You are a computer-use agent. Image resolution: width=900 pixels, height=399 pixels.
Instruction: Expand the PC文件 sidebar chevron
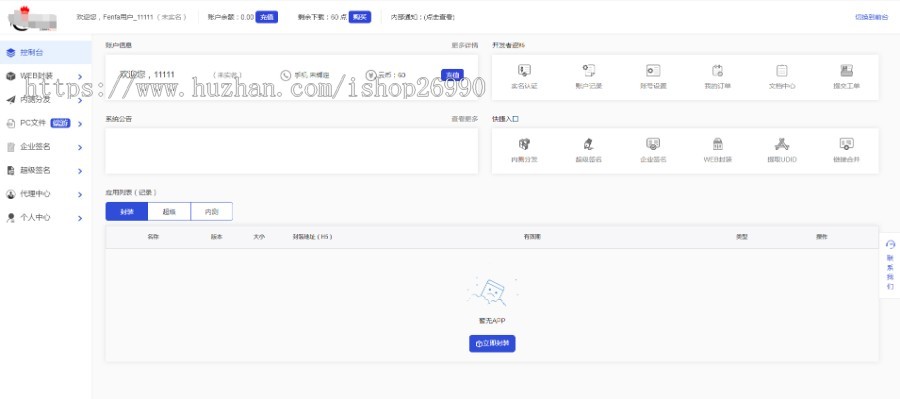tap(80, 124)
